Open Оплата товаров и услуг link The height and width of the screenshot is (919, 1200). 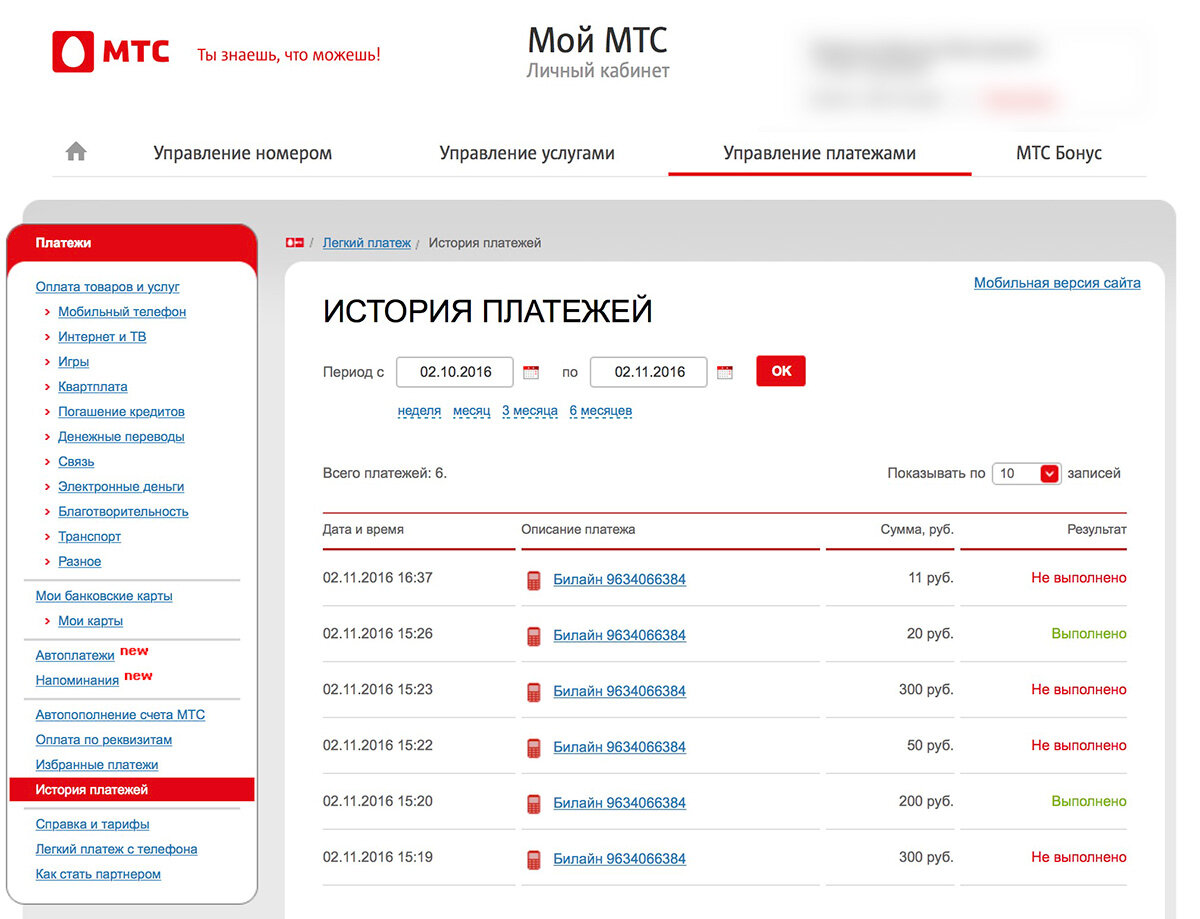(108, 287)
